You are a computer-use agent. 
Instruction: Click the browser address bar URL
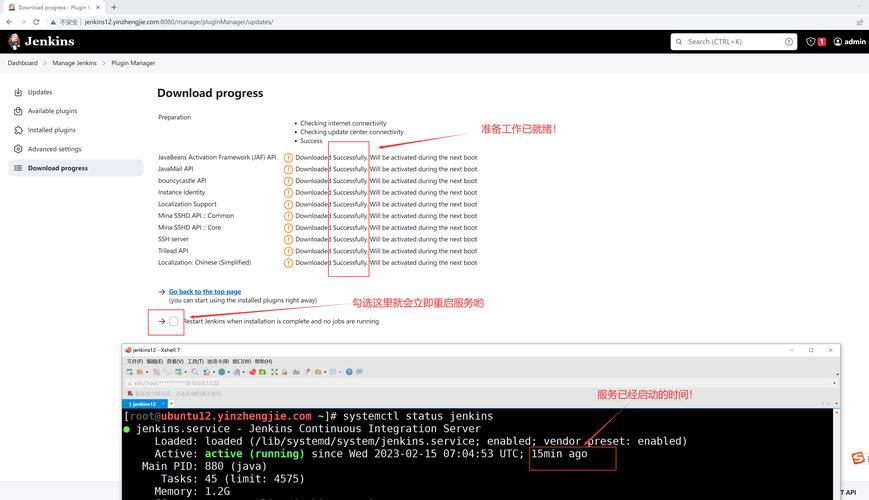(x=178, y=22)
